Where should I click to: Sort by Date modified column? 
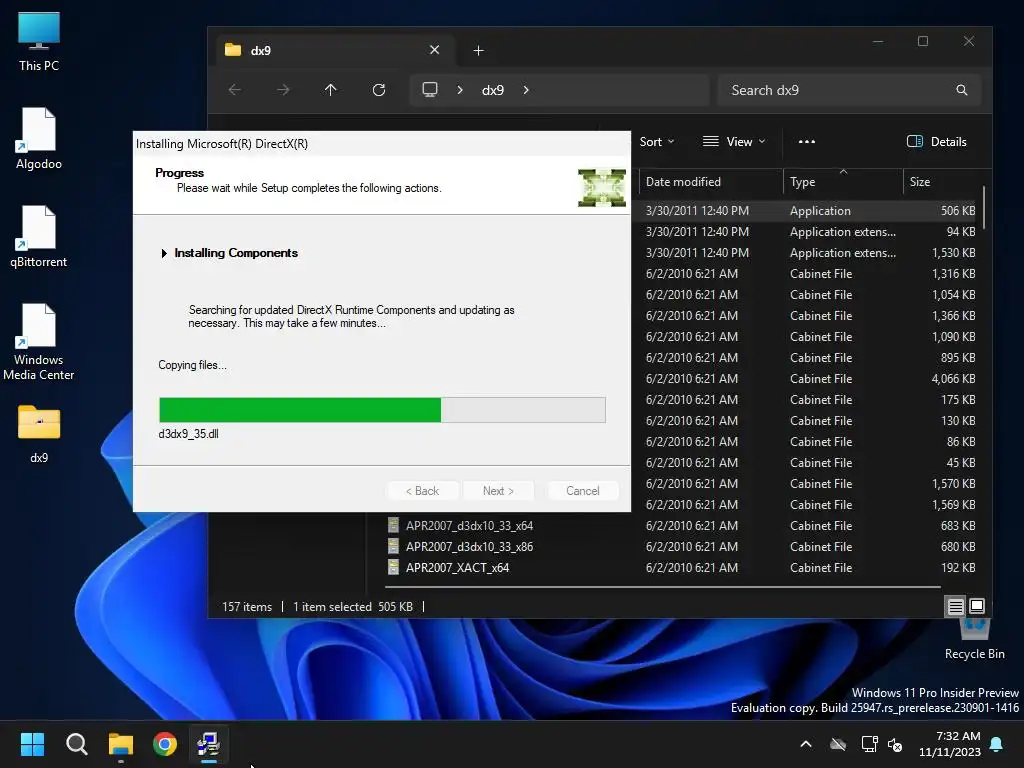[711, 182]
